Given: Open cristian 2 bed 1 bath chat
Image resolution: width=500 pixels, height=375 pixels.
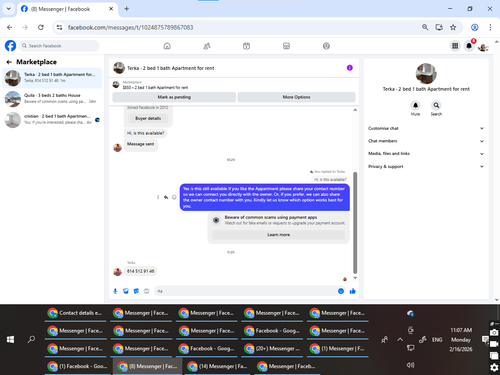Looking at the screenshot, I should pos(52,120).
